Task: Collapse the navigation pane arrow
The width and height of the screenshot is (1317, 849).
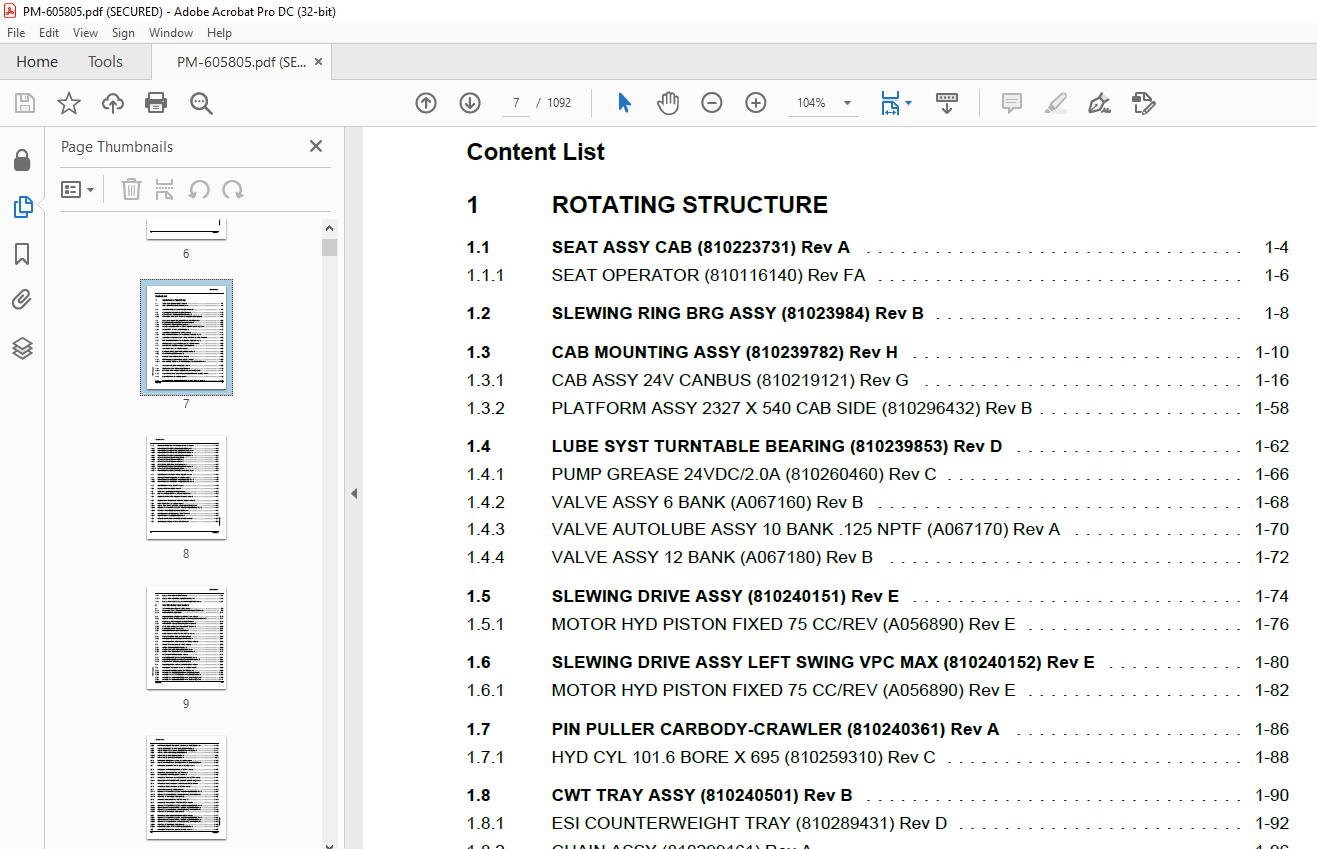Action: coord(354,494)
